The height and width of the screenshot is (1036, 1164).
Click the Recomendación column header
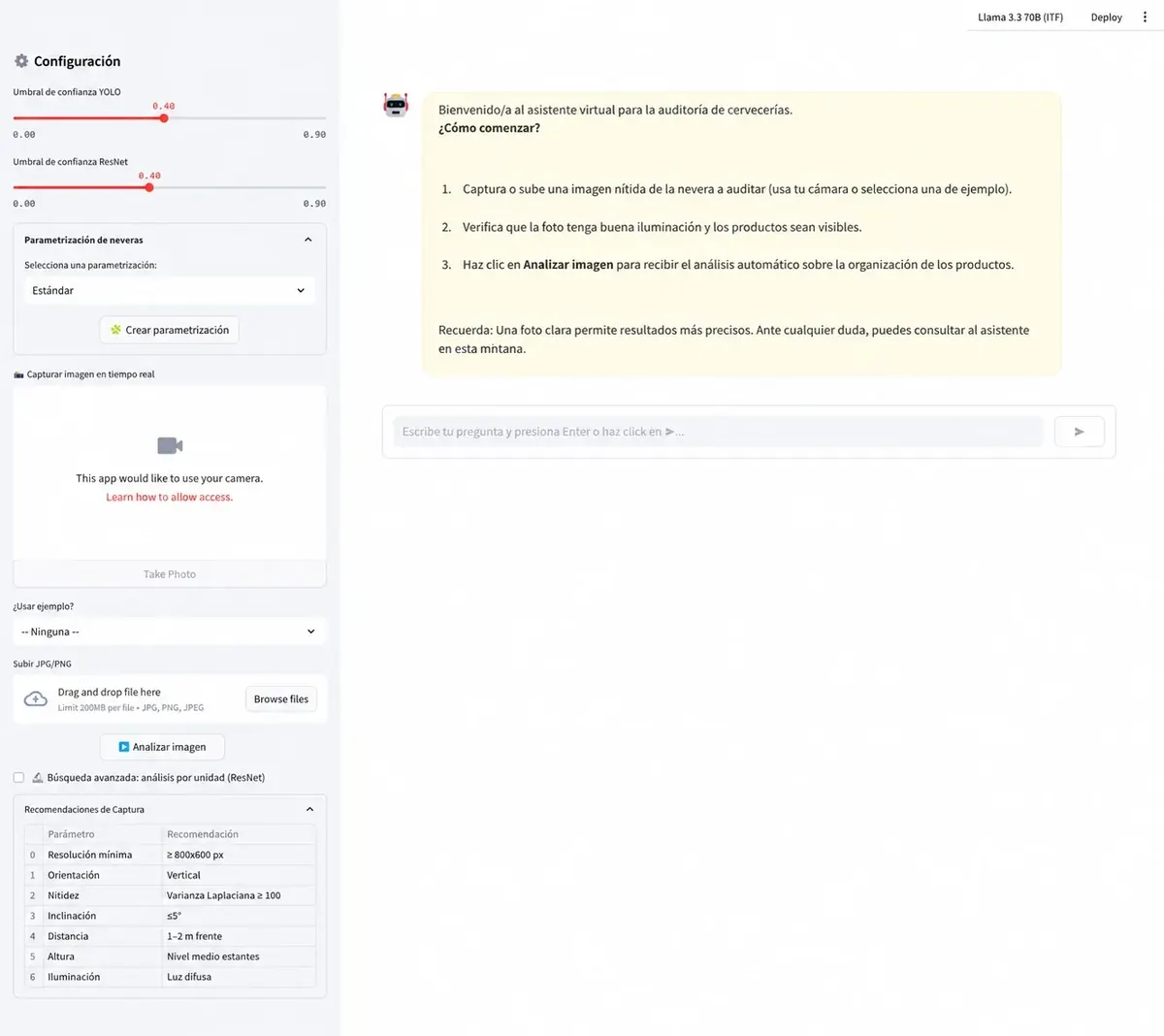point(239,834)
